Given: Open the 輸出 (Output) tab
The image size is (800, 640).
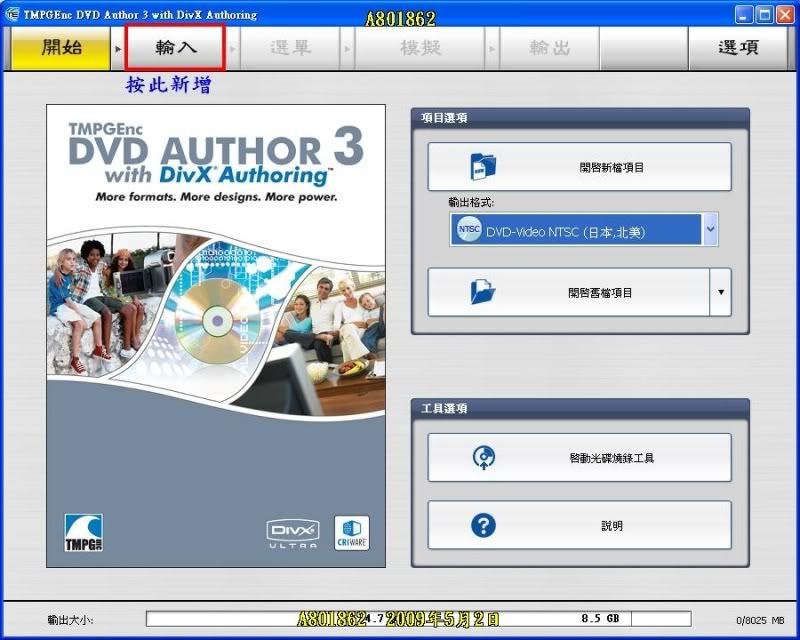Looking at the screenshot, I should [549, 48].
